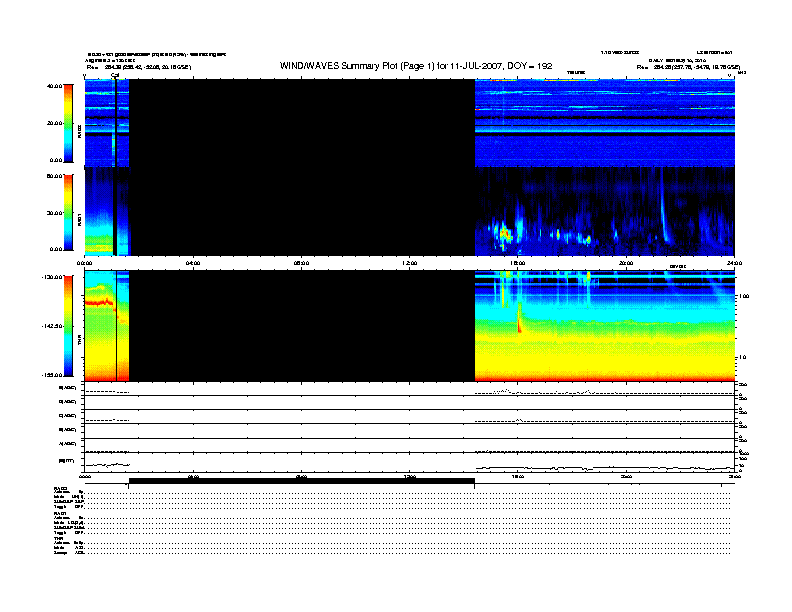Click the 12:00 tick label below the RAD1 panel

pyautogui.click(x=410, y=263)
